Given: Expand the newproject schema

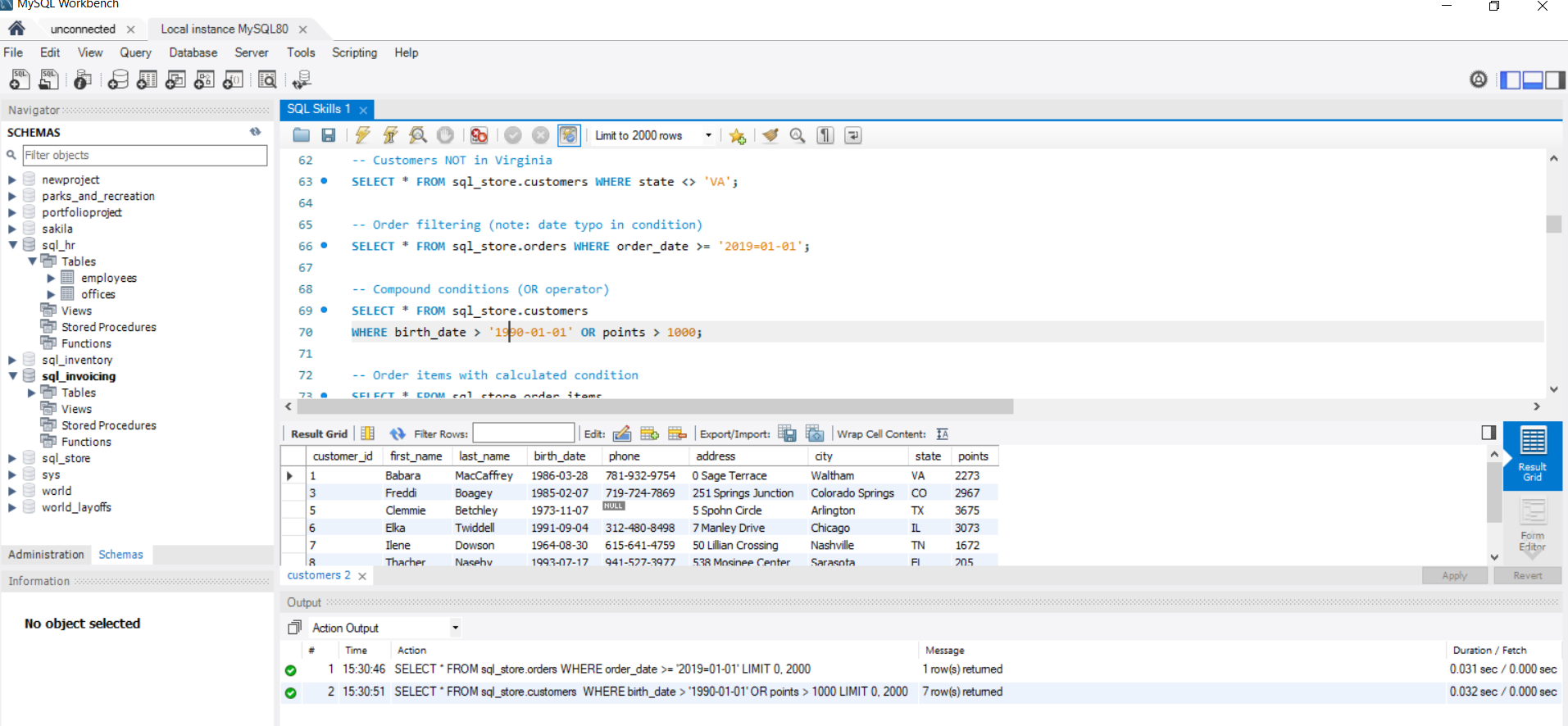Looking at the screenshot, I should click(12, 179).
